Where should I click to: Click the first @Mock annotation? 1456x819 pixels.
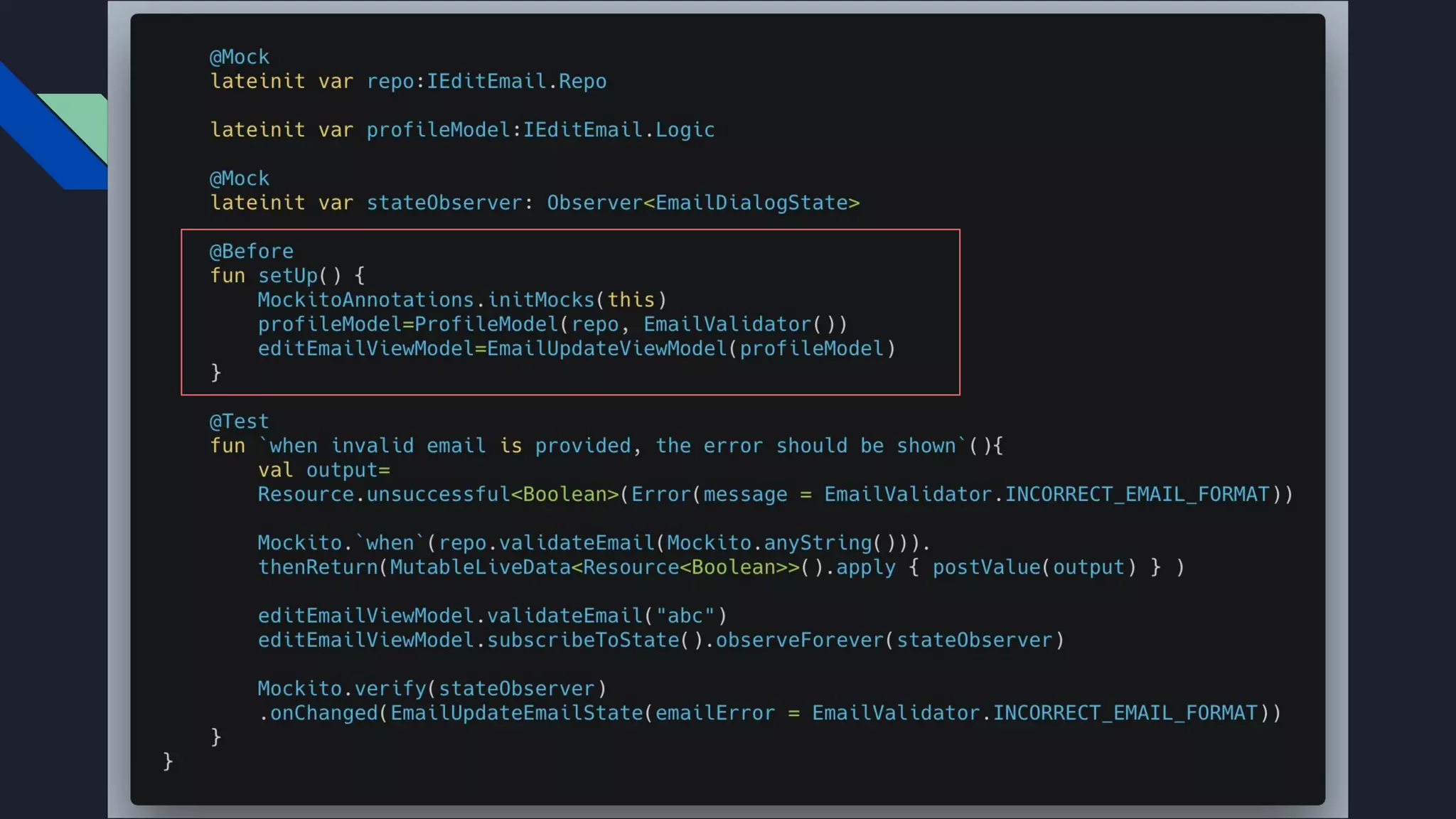[239, 57]
